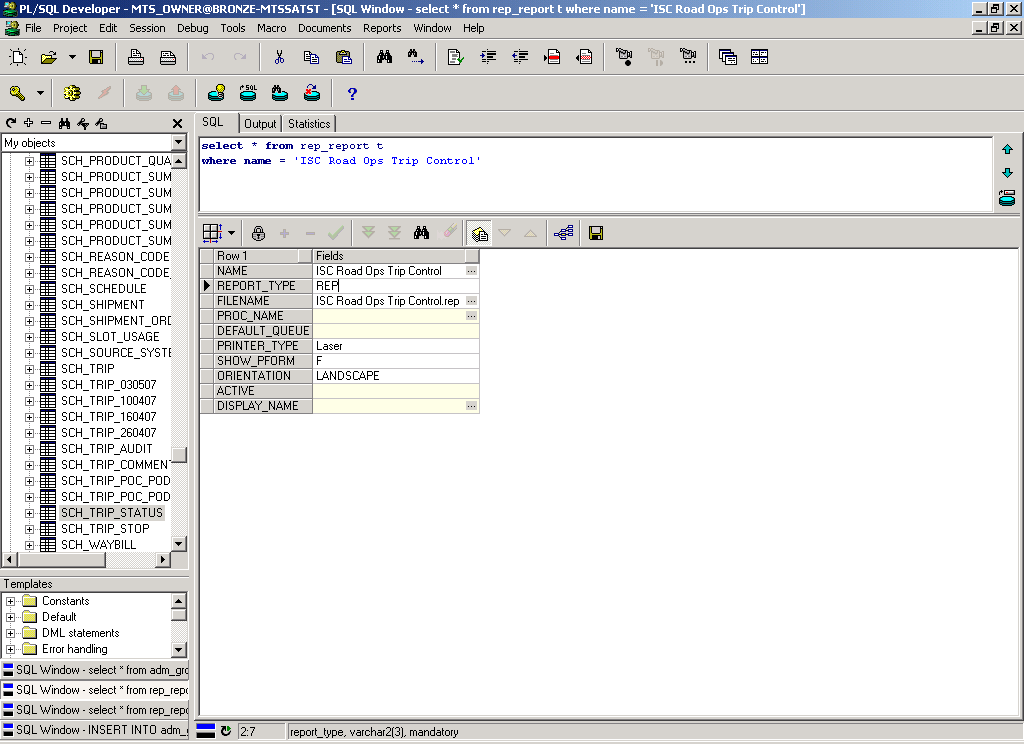Execute statement using the gear icon
Image resolution: width=1024 pixels, height=744 pixels.
(x=72, y=93)
